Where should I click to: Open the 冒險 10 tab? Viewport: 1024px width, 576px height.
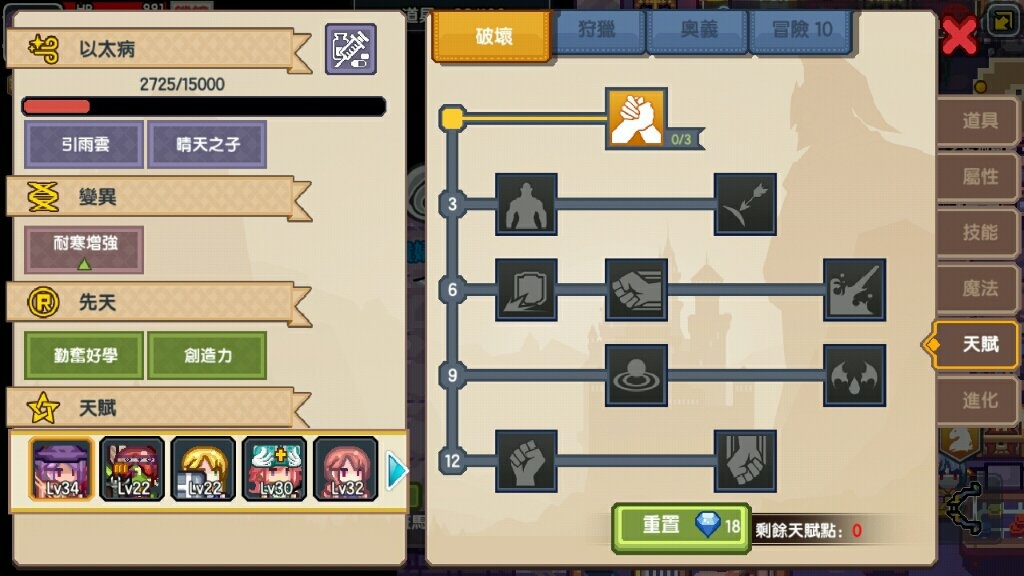(801, 30)
